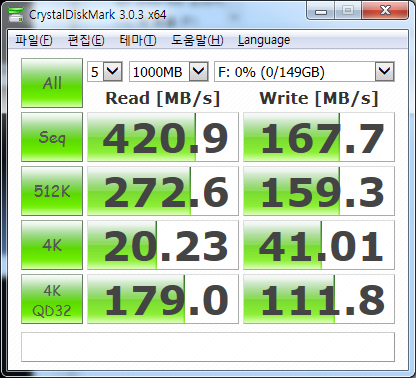The height and width of the screenshot is (378, 416).
Task: Start the 4K benchmark test
Action: (52, 245)
